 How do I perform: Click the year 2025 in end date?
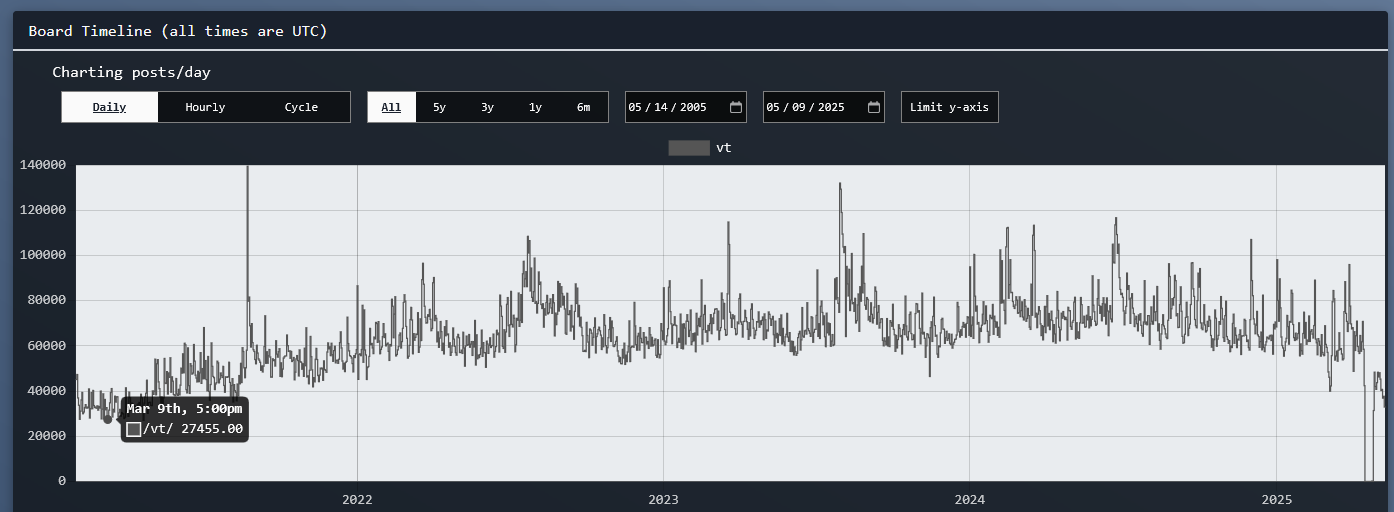(x=830, y=107)
